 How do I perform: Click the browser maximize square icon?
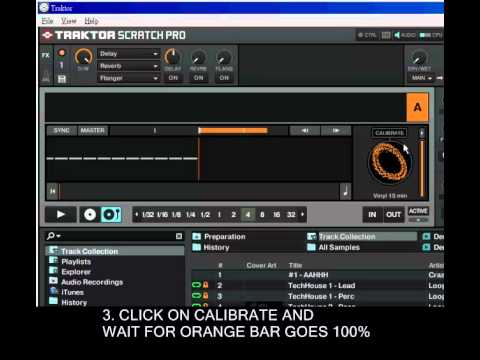tap(179, 236)
